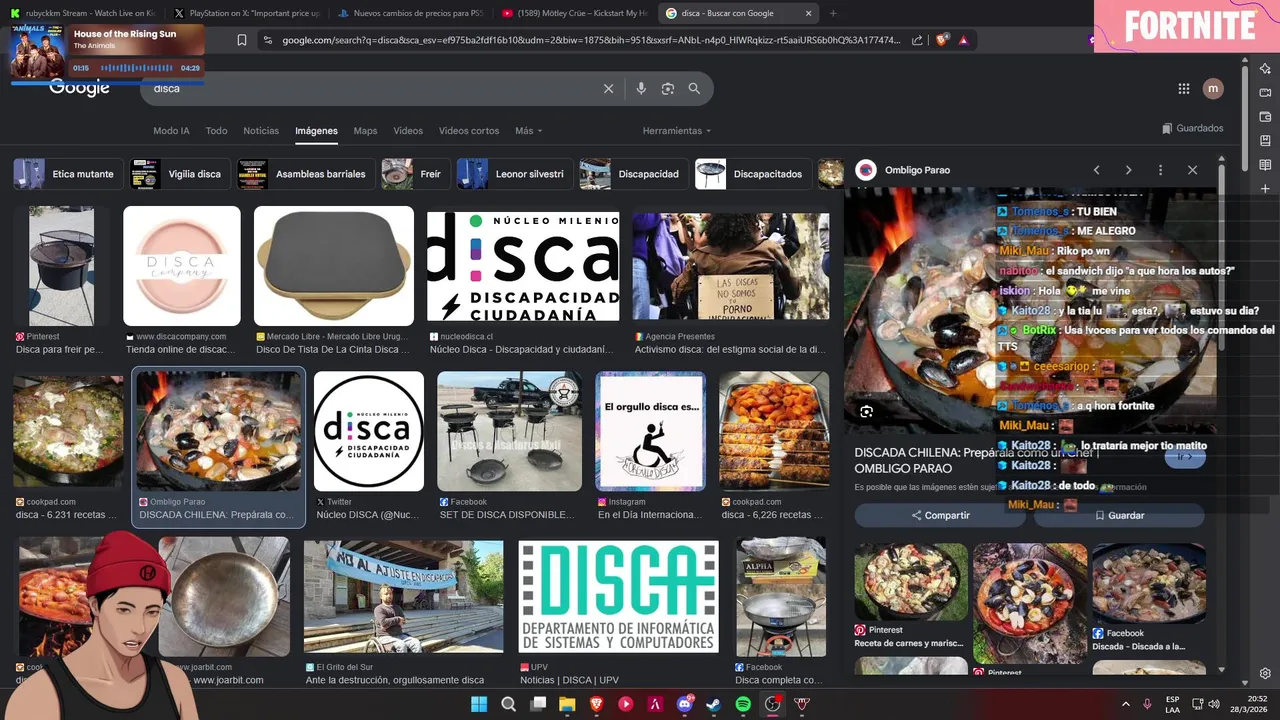The width and height of the screenshot is (1280, 720).
Task: Switch to the Todo results tab
Action: coord(216,131)
